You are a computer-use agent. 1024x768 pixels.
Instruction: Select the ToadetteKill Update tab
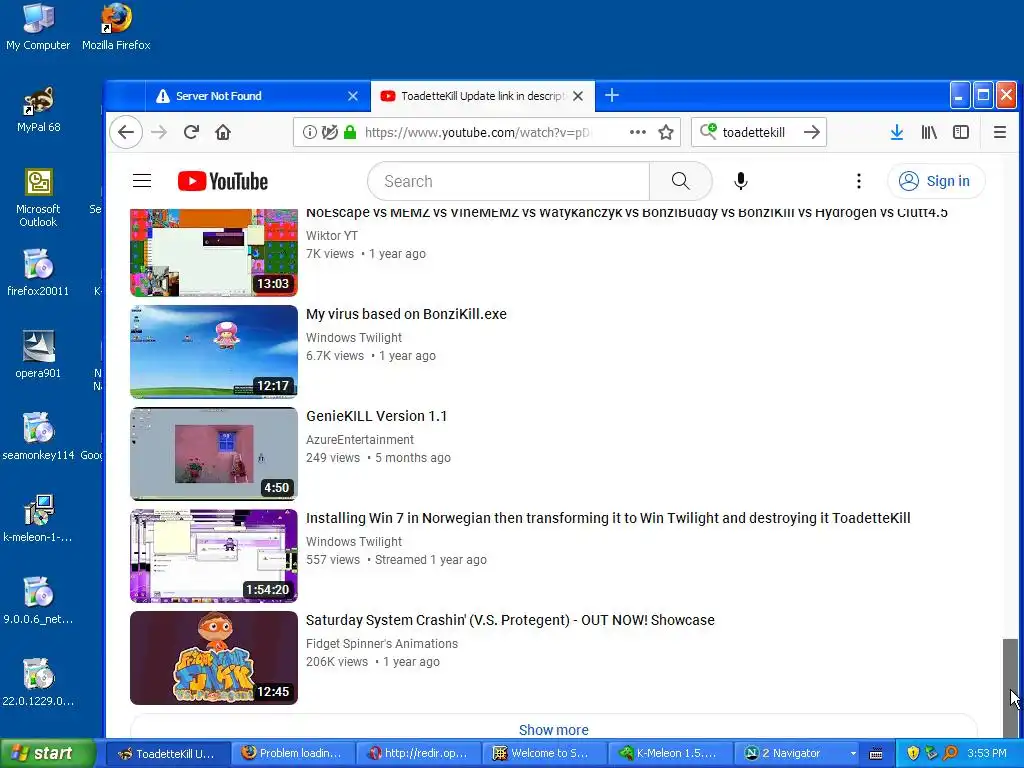coord(482,96)
